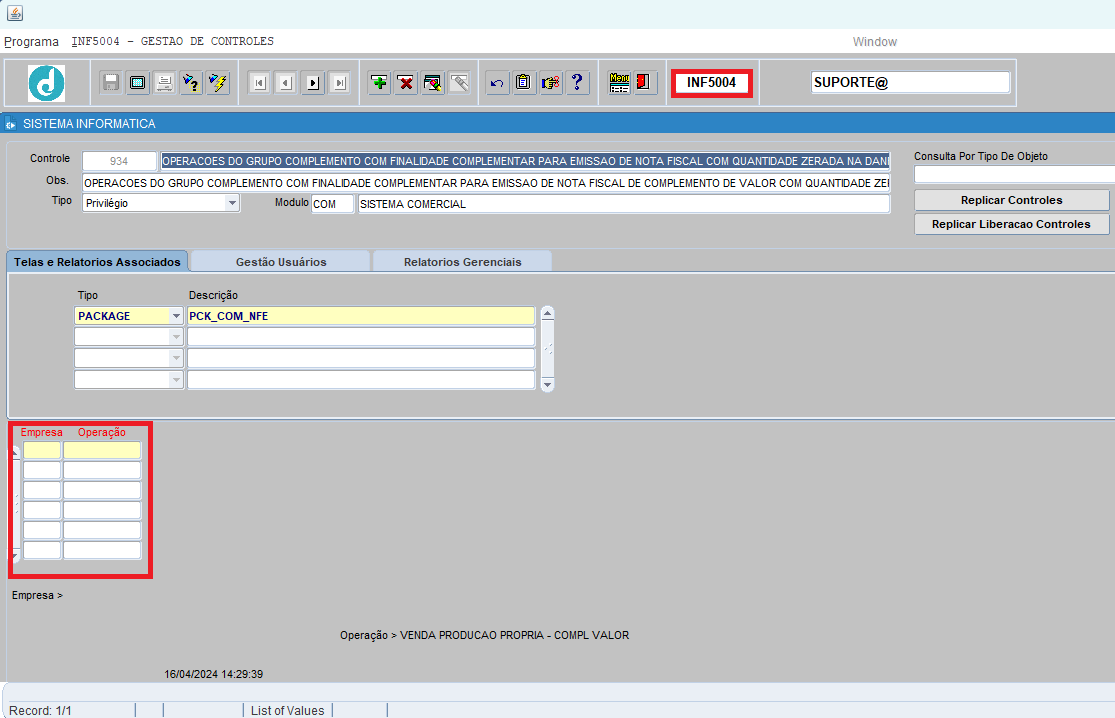The width and height of the screenshot is (1115, 718).
Task: Open the Tipo Privilégio dropdown
Action: tap(232, 203)
